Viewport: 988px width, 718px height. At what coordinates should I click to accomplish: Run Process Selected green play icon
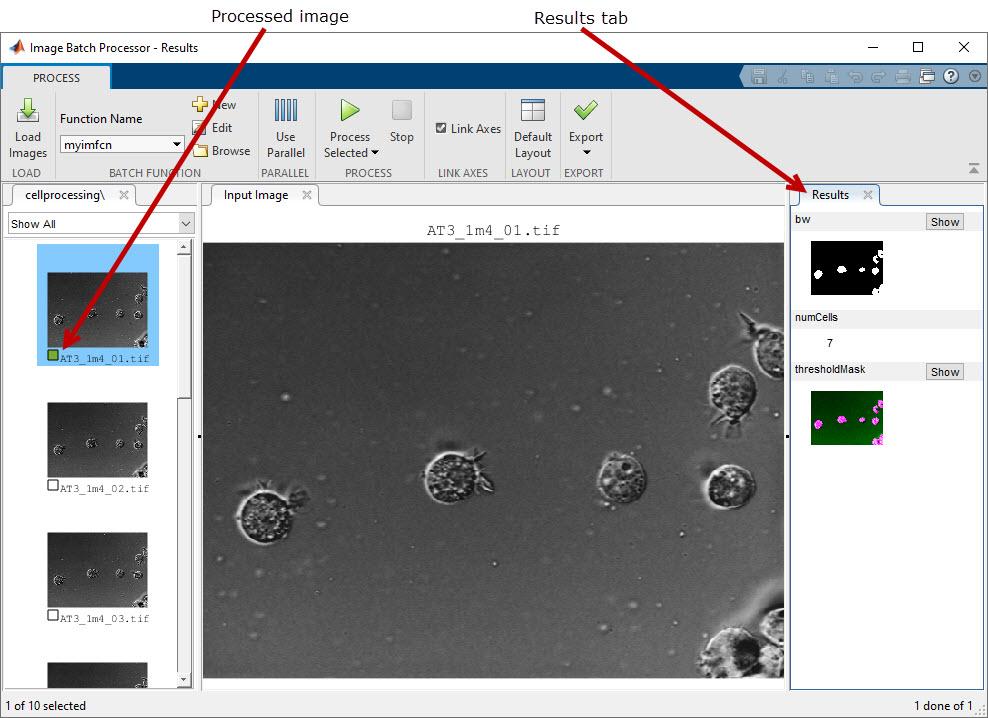(350, 110)
